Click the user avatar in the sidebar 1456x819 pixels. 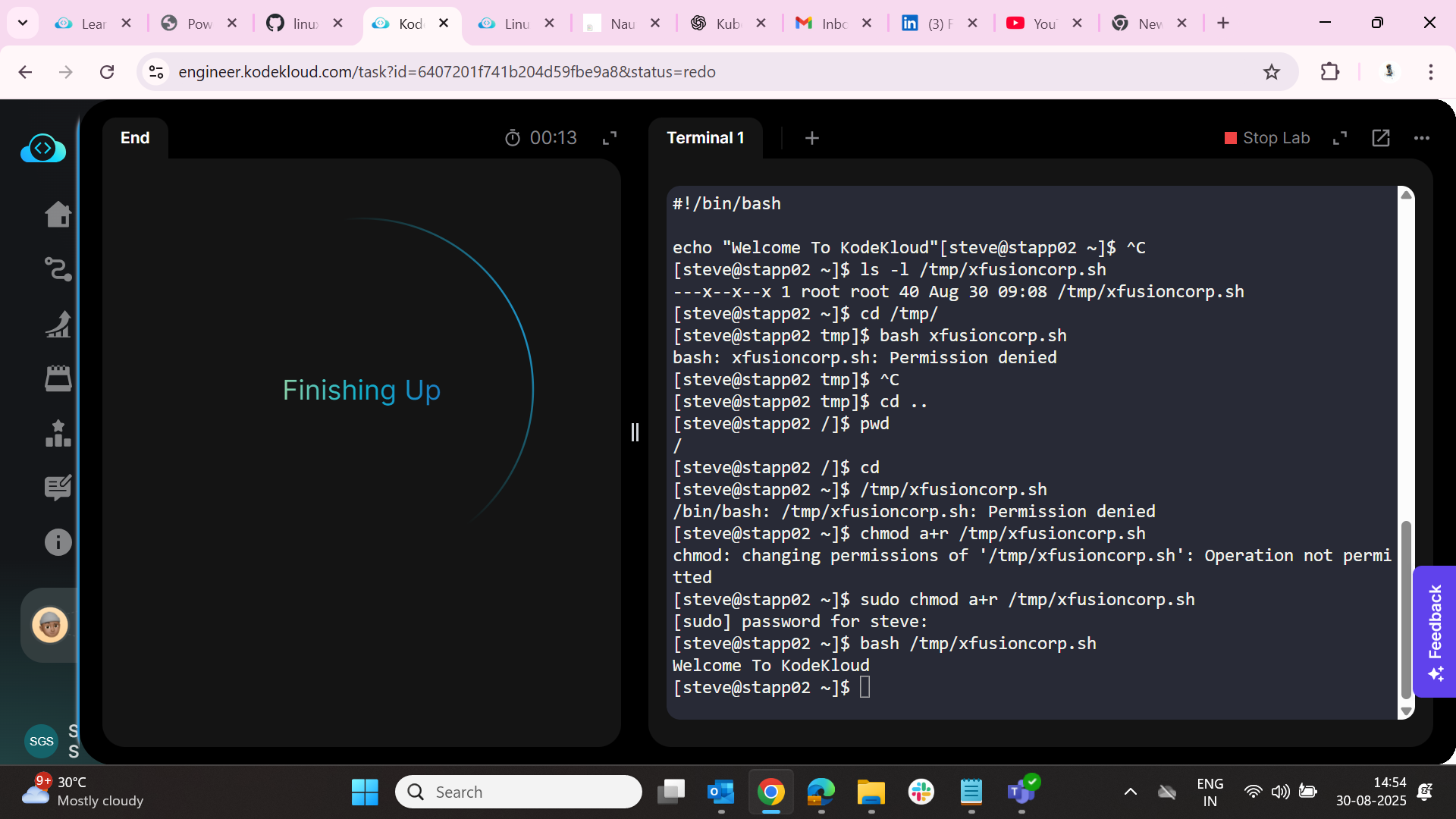50,626
